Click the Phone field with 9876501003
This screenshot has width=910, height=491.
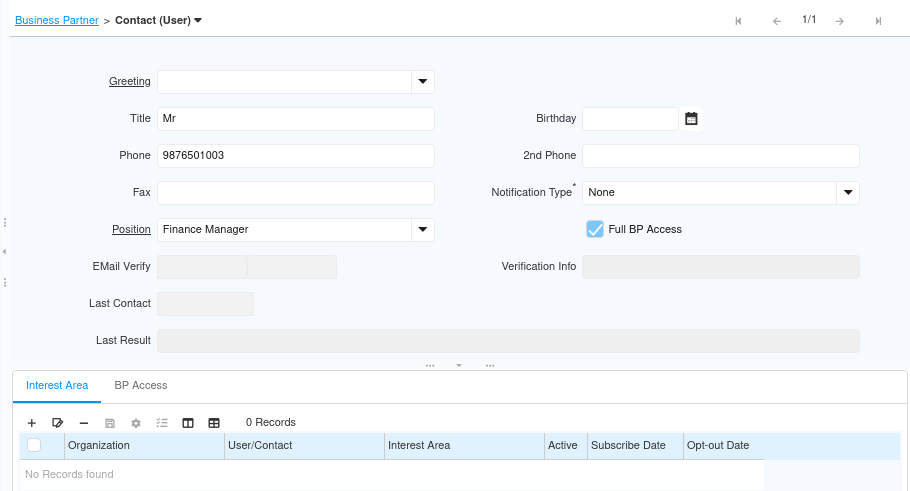[x=295, y=156]
